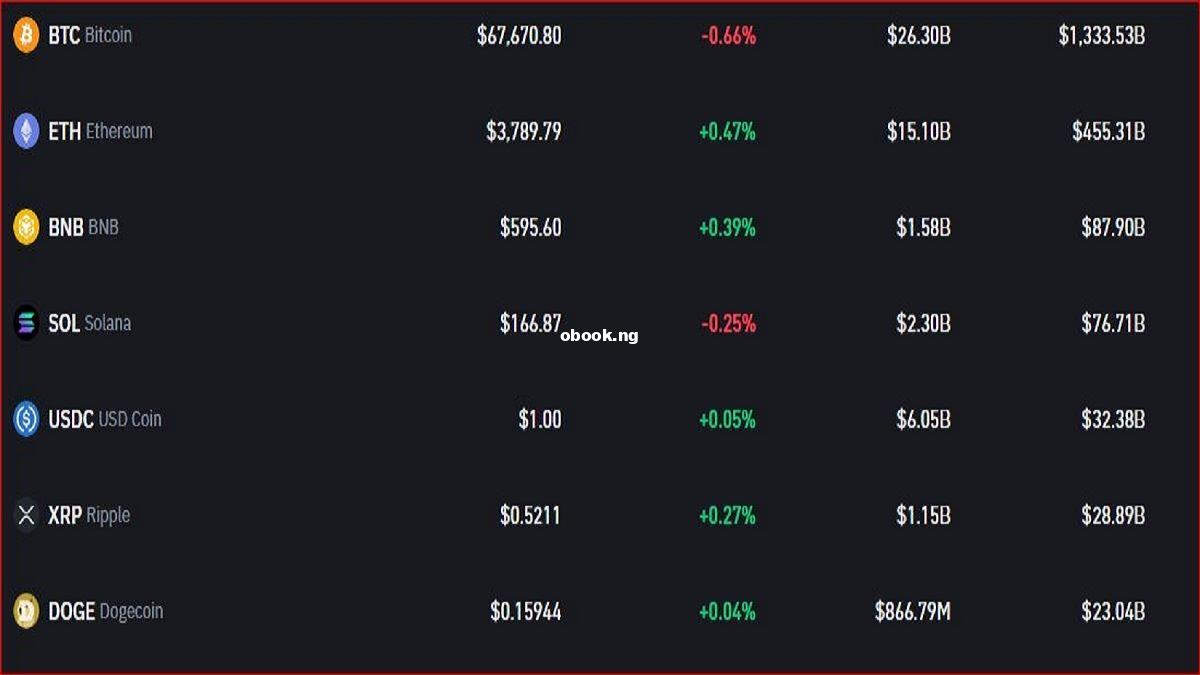Open the SOL Solana name link
This screenshot has width=1200, height=675.
point(89,323)
